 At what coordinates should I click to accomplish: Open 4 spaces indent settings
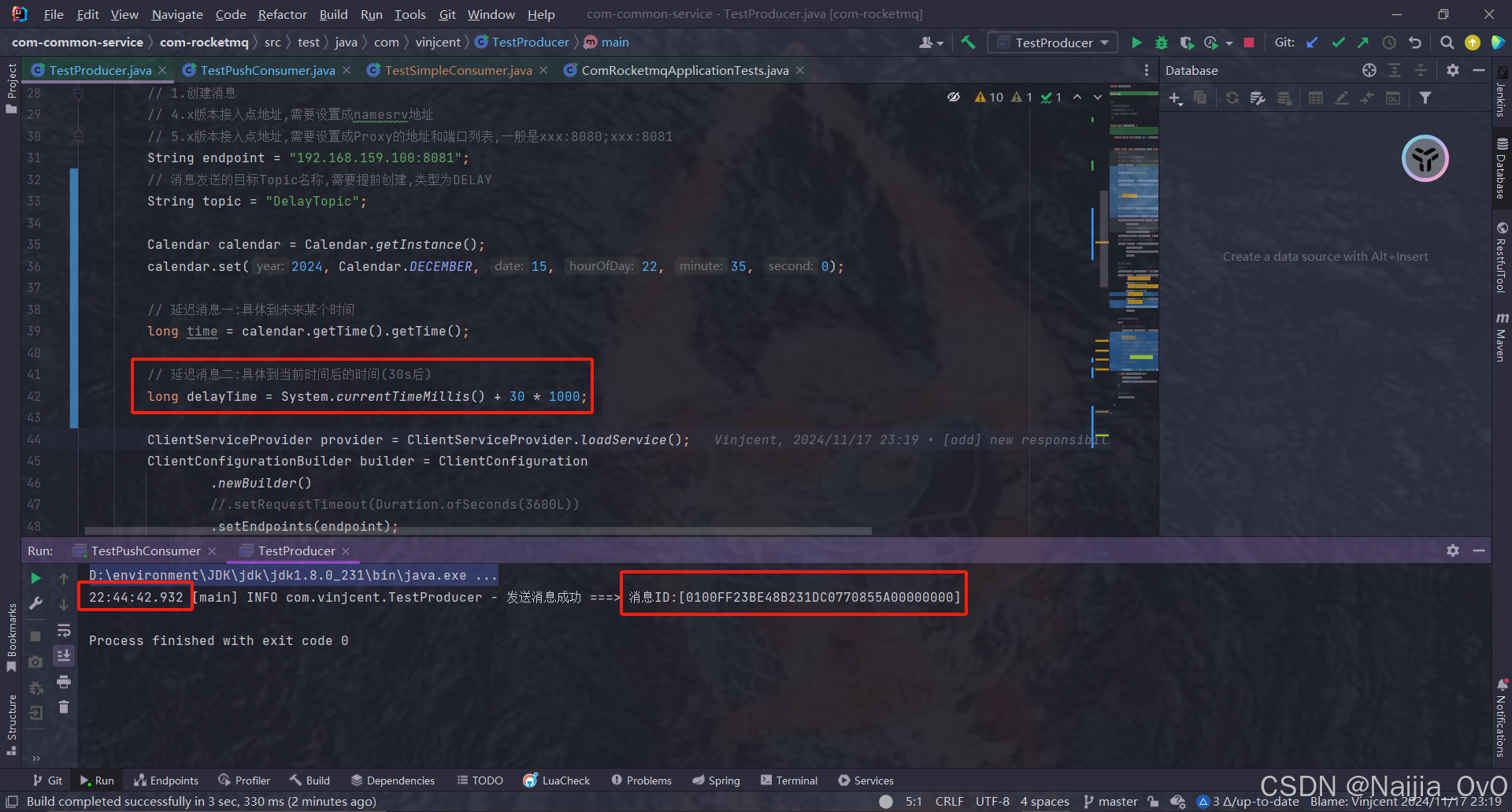(x=1044, y=802)
